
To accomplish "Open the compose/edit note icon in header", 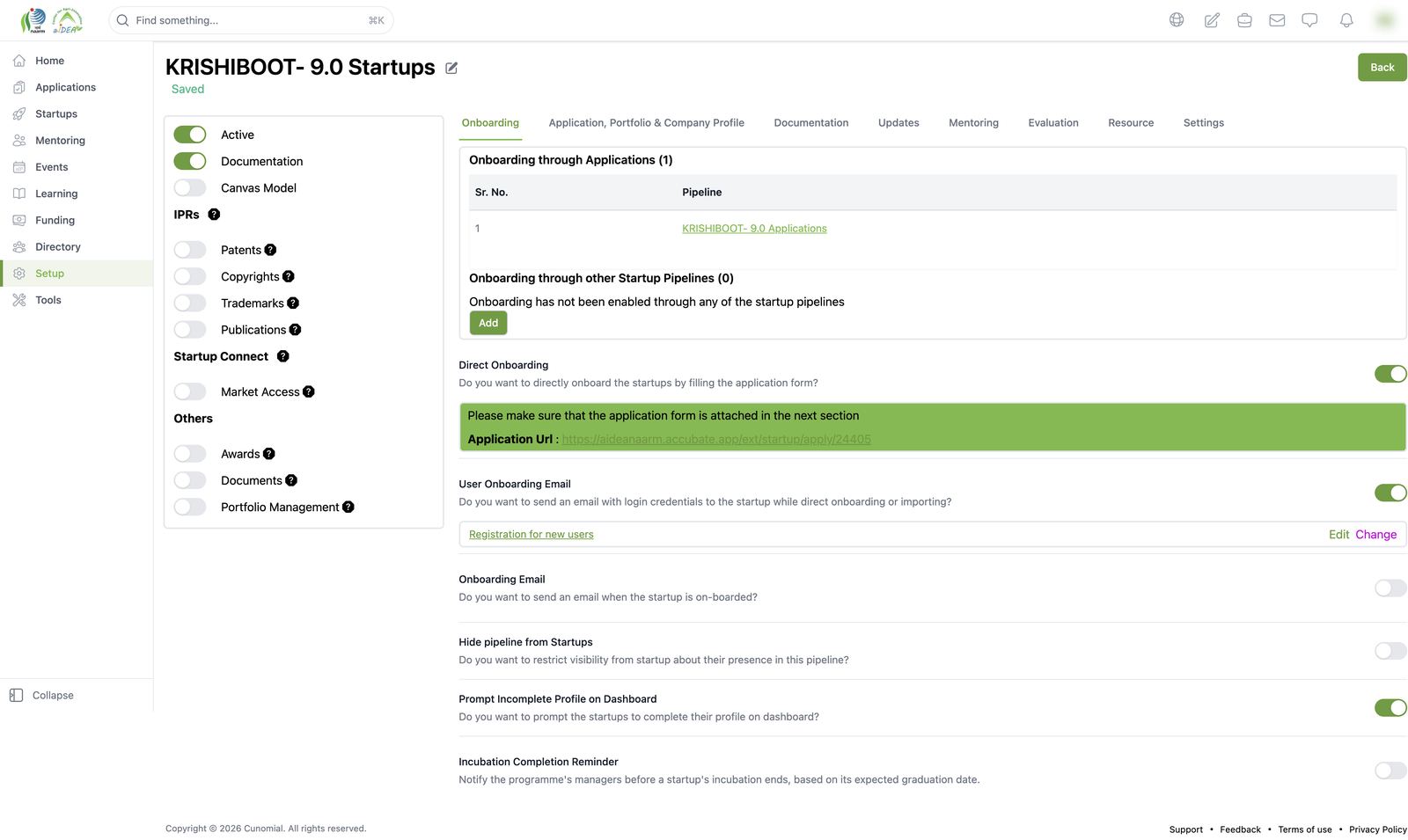I will tap(1212, 20).
